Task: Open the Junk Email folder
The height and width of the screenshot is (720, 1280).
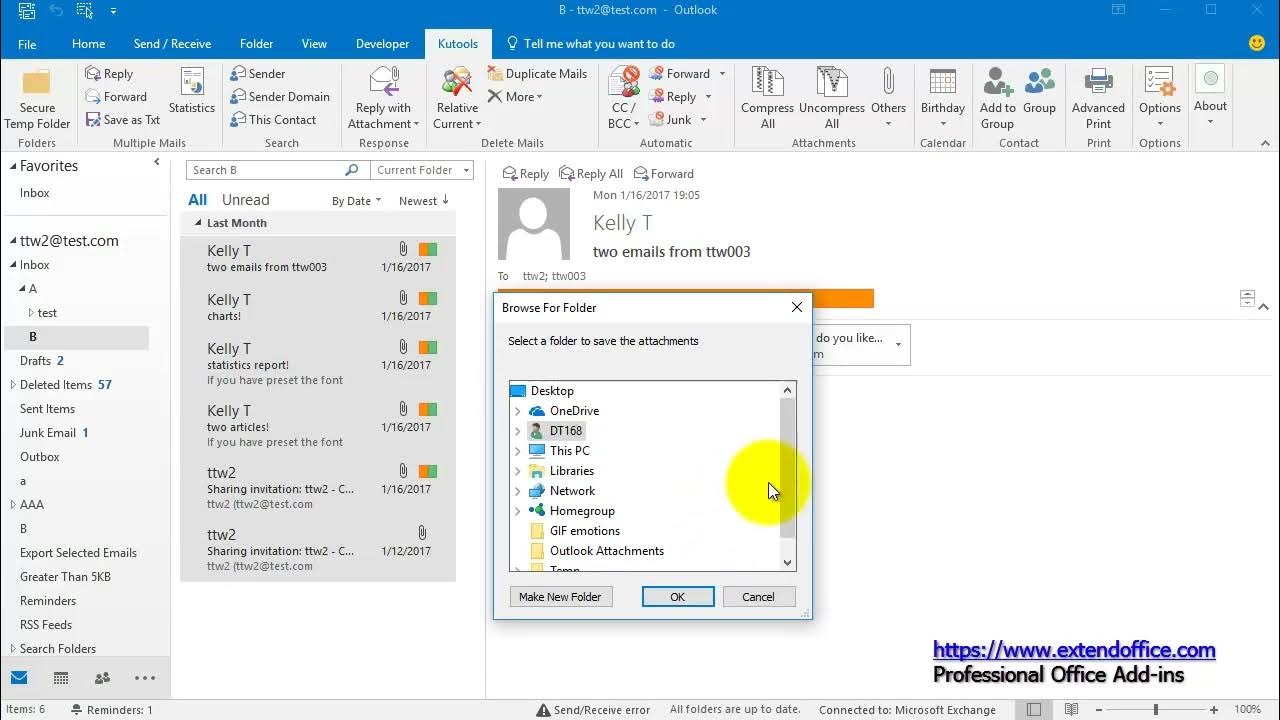Action: point(48,433)
